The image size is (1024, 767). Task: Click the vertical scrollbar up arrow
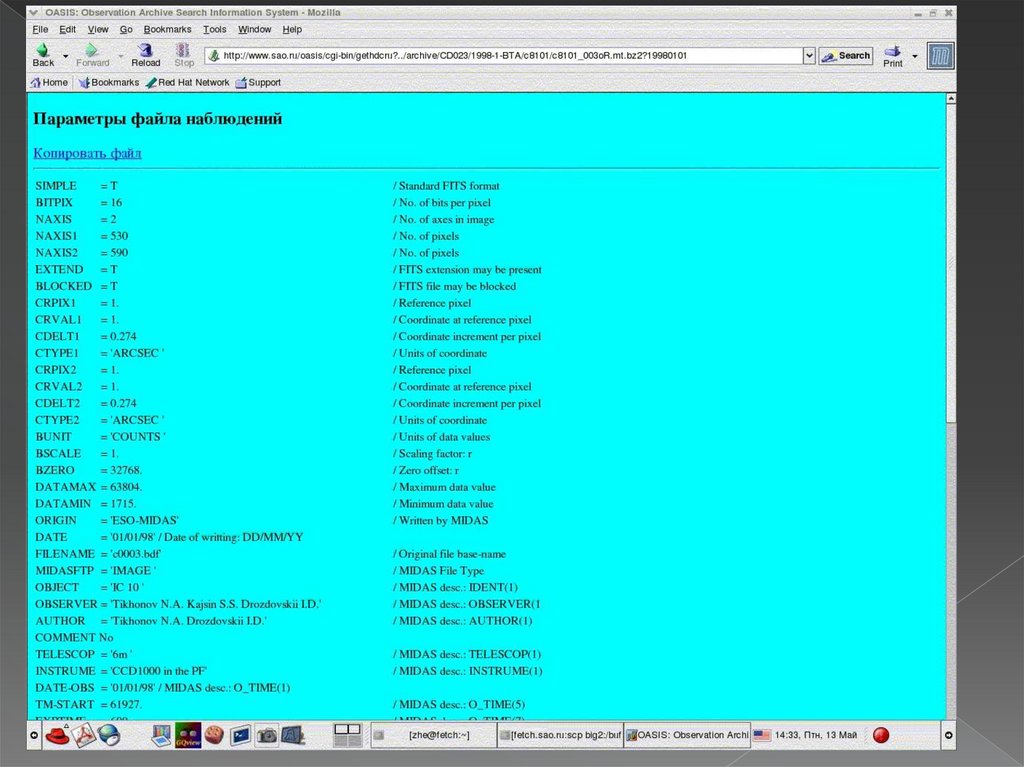click(x=951, y=99)
